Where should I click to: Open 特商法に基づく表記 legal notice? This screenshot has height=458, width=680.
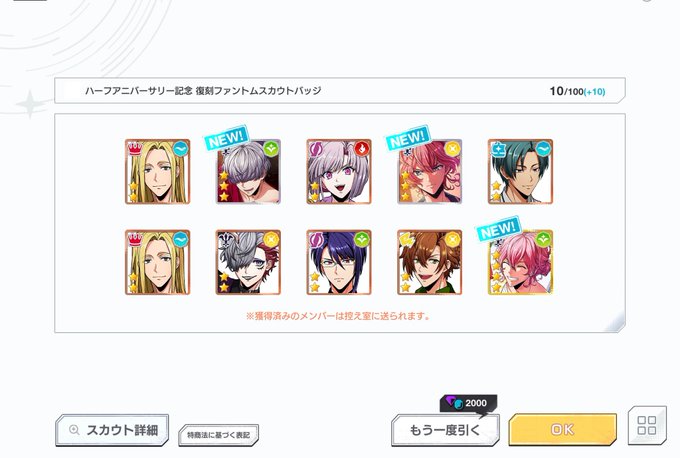coord(219,435)
